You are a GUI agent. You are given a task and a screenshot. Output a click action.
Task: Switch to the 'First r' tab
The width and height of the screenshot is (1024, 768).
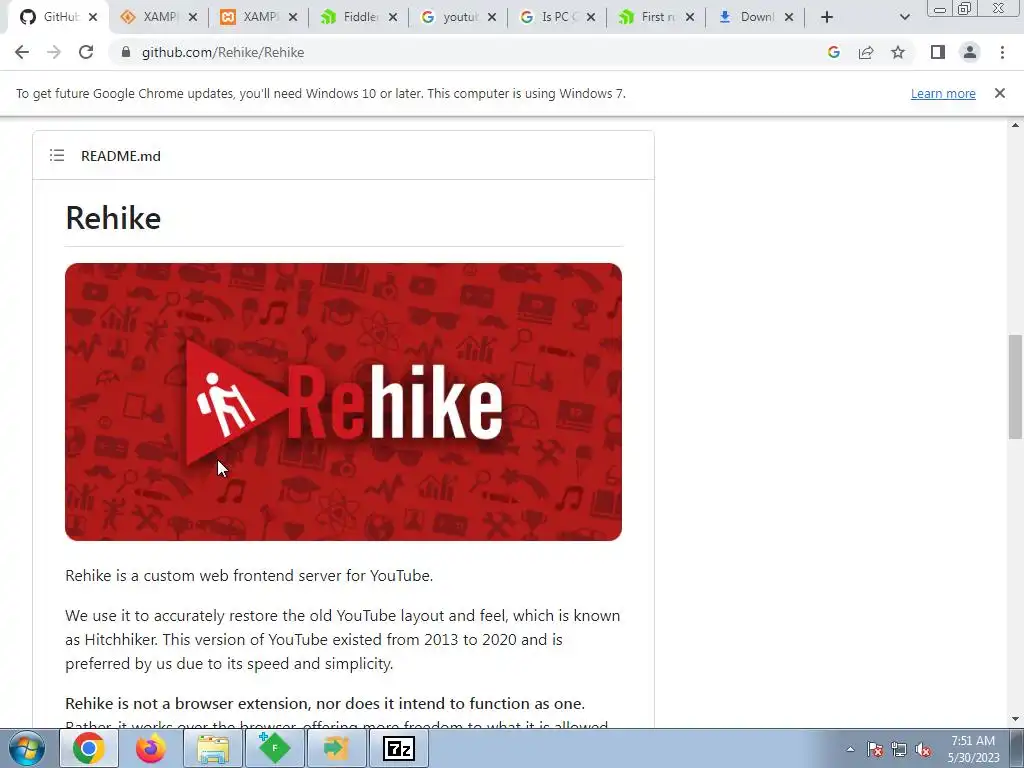click(656, 17)
